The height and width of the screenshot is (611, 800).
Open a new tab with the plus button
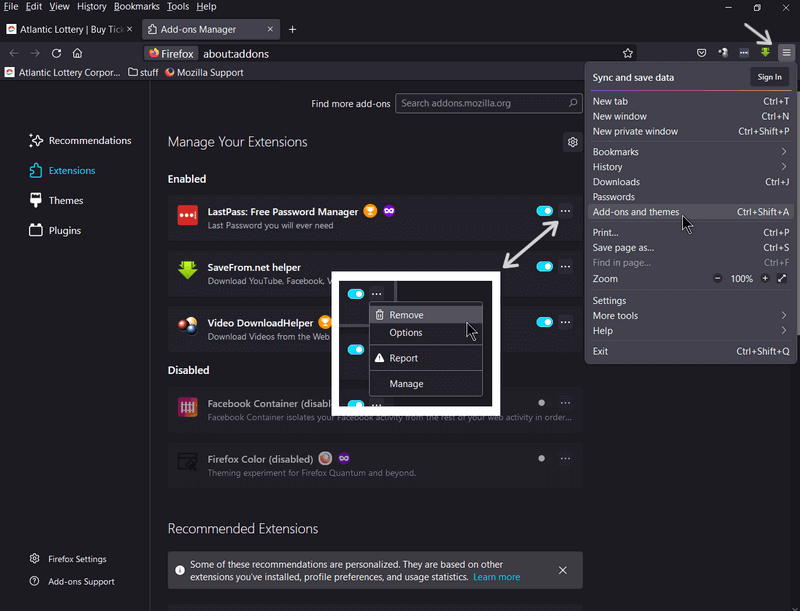point(292,30)
